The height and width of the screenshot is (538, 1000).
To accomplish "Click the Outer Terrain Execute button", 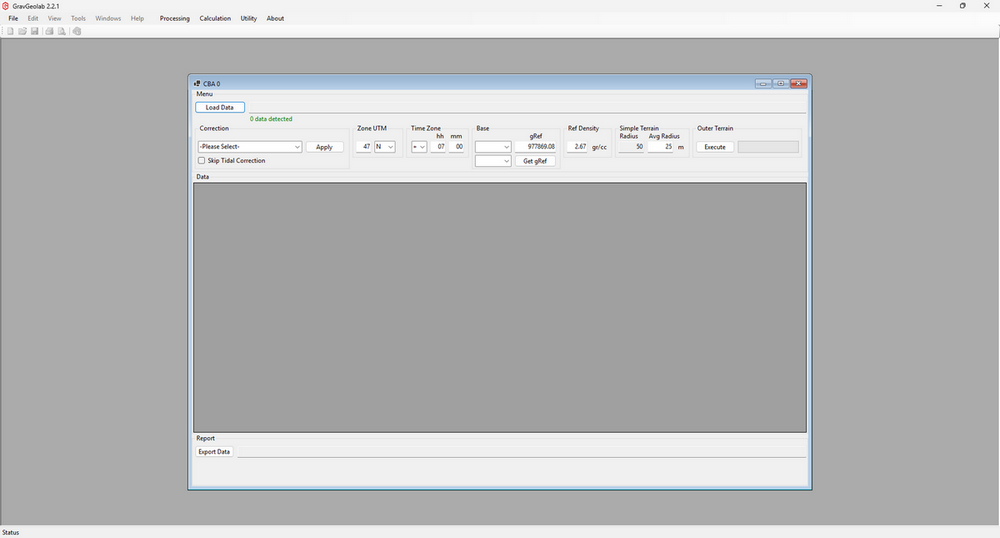I will pos(715,147).
